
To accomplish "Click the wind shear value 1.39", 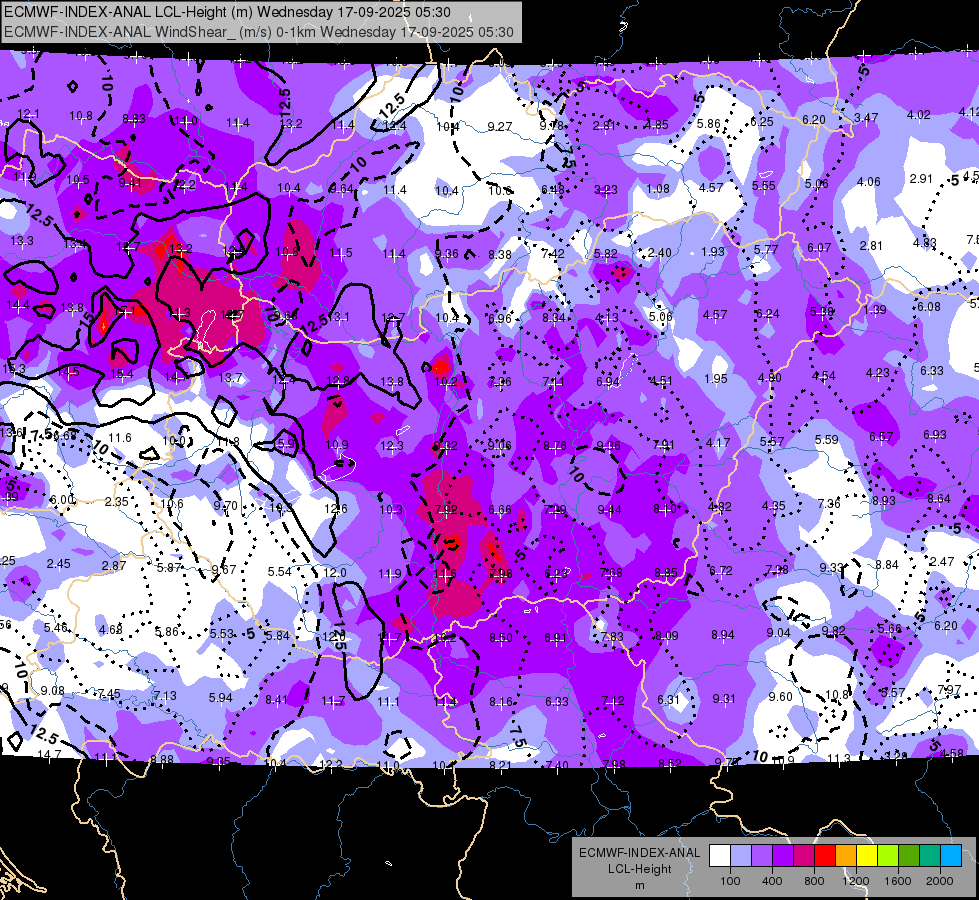I will [x=875, y=310].
